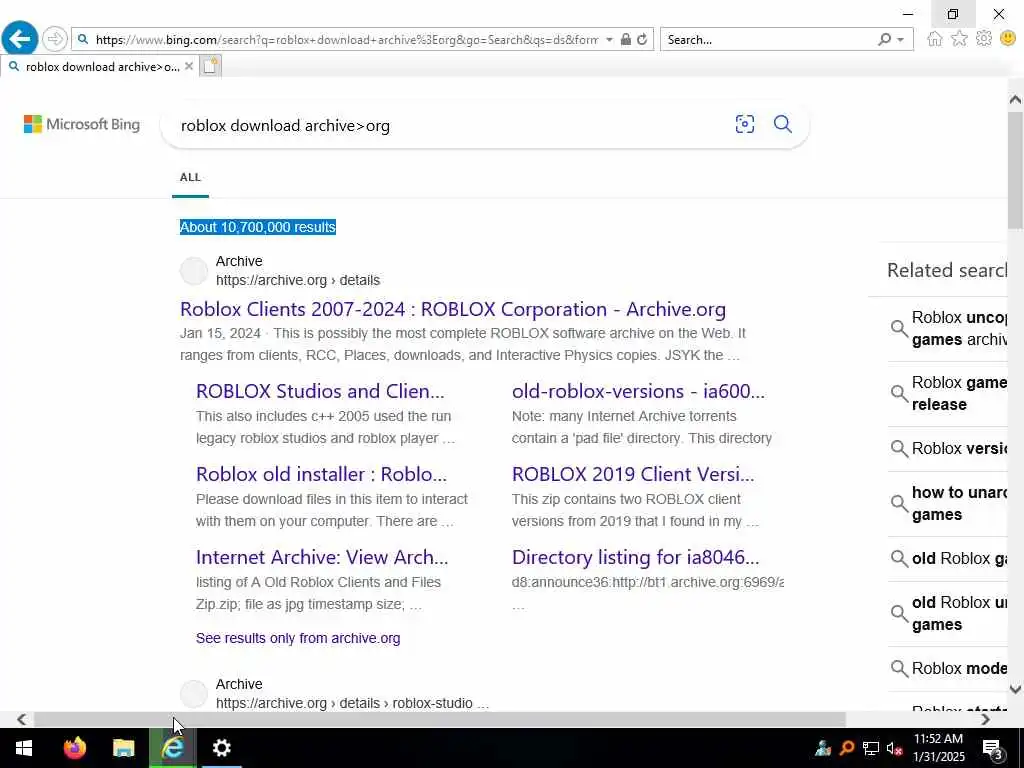The height and width of the screenshot is (768, 1024).
Task: Open 'ROBLOX 2019 Client Versi...' link
Action: pos(633,474)
